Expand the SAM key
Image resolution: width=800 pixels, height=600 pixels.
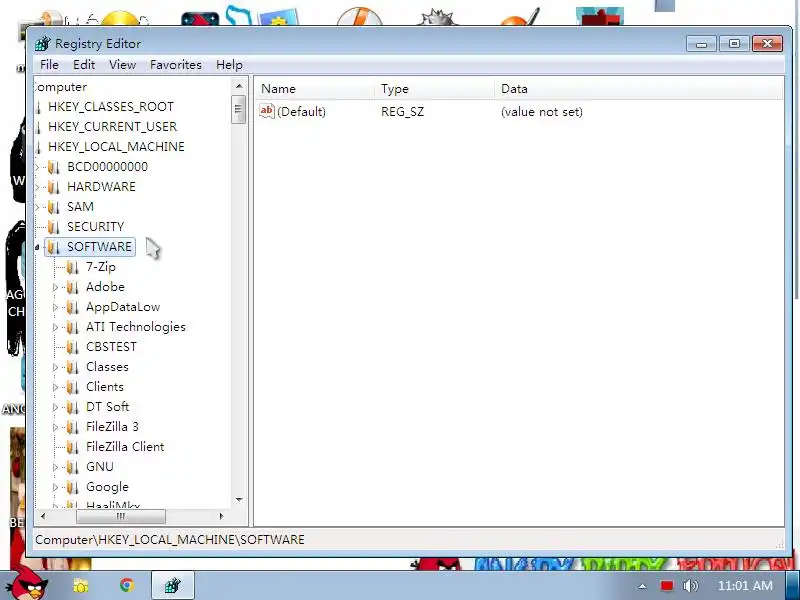pyautogui.click(x=37, y=207)
